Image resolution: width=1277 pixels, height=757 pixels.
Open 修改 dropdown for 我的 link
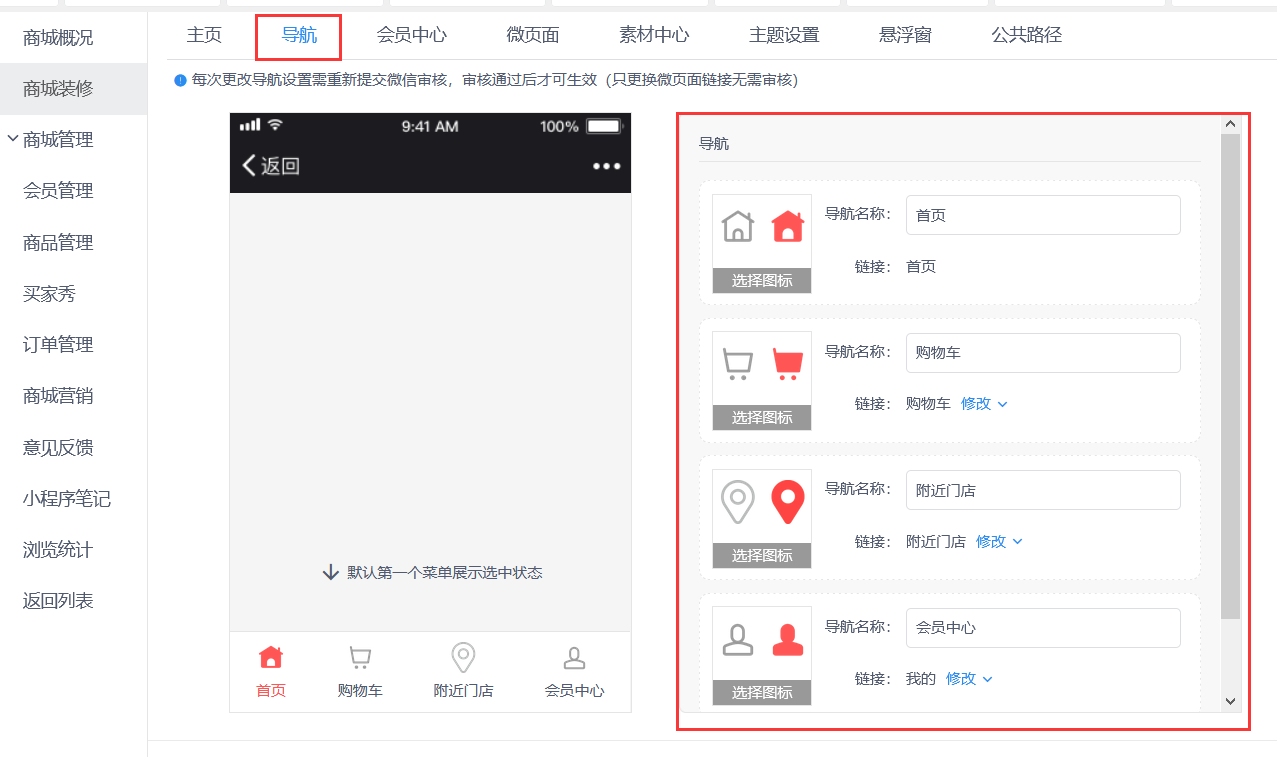[969, 679]
